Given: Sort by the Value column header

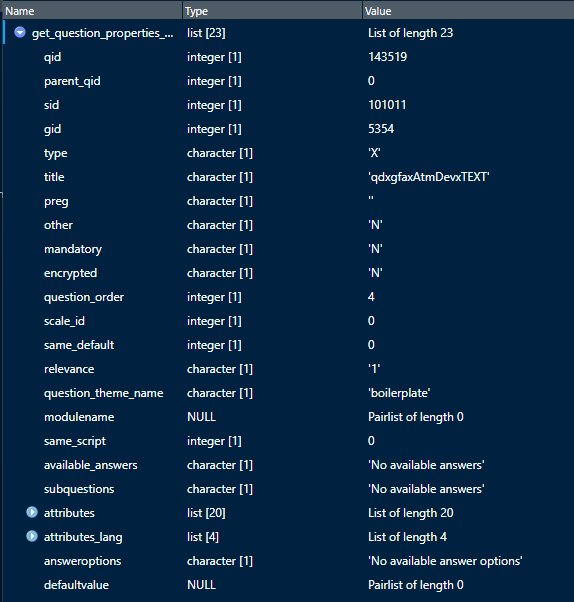Looking at the screenshot, I should (x=468, y=11).
